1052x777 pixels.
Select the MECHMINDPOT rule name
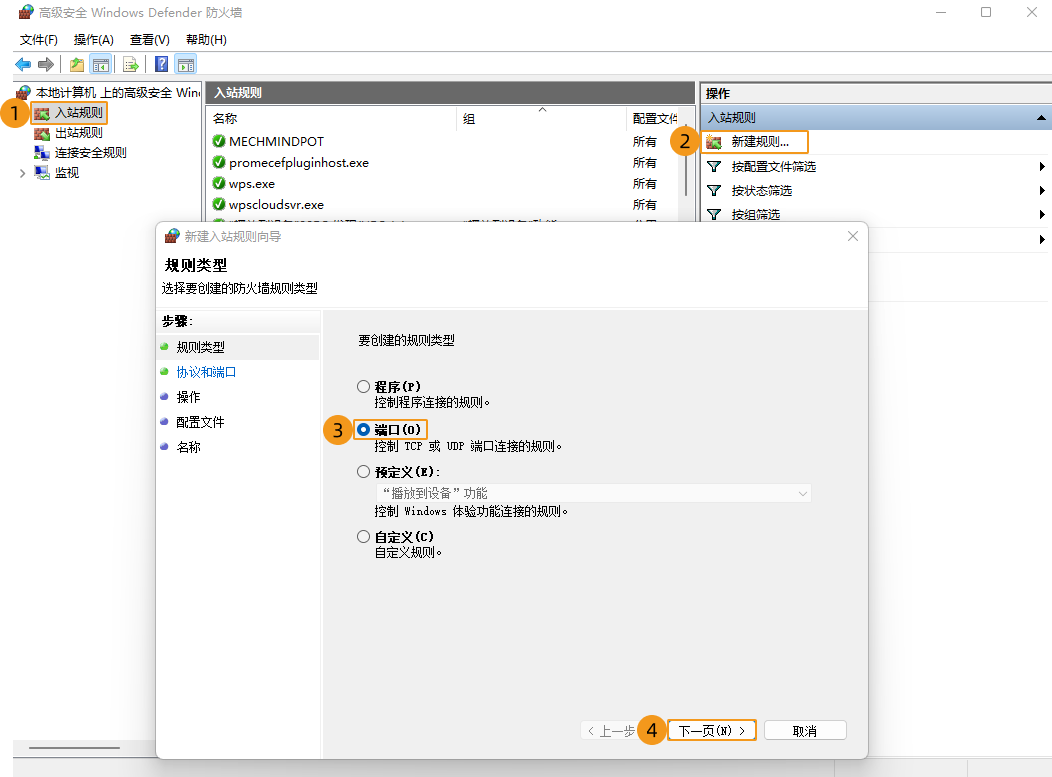tap(276, 142)
